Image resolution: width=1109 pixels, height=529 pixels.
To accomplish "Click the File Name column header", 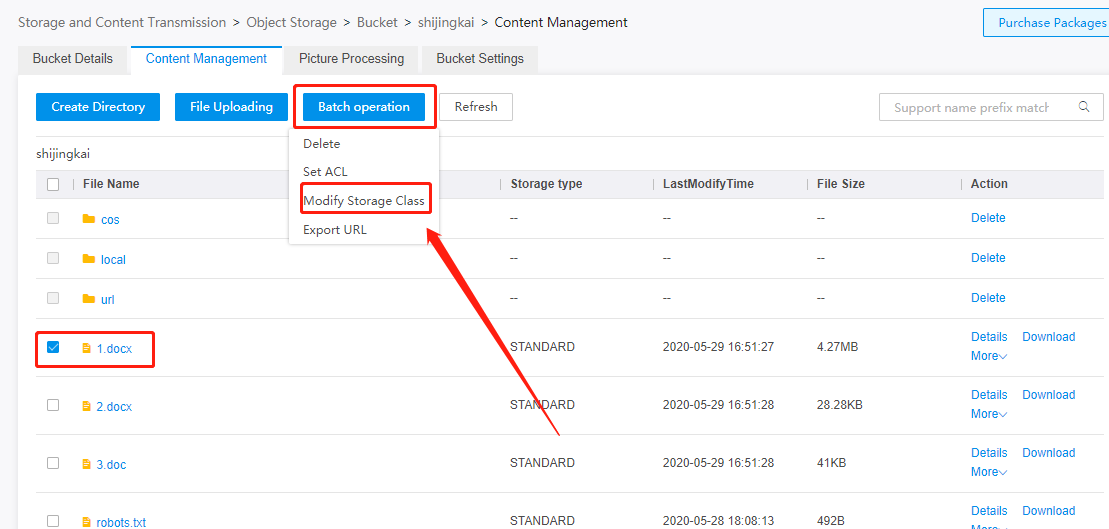I will click(x=111, y=184).
